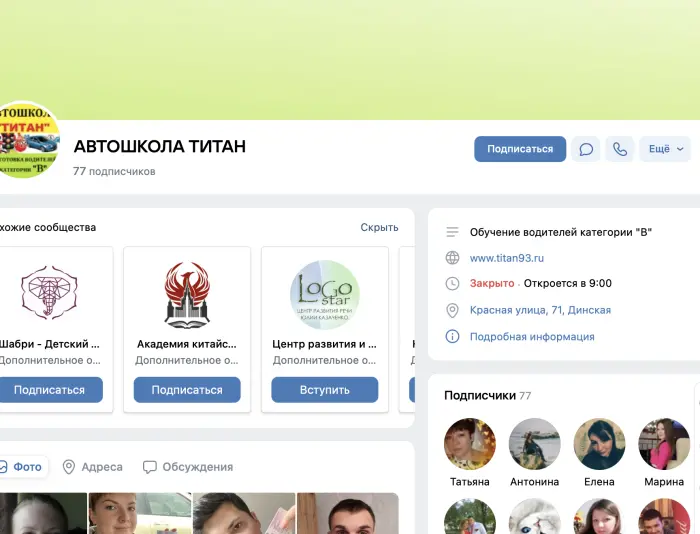Subscribe to 'Академия китайс...' community
The image size is (700, 534).
tap(187, 390)
